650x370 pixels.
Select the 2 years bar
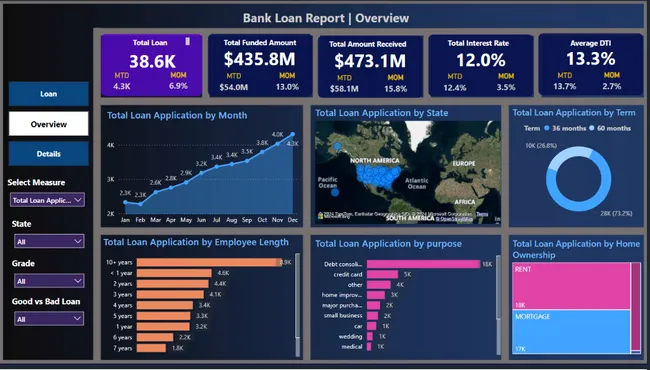tap(172, 284)
